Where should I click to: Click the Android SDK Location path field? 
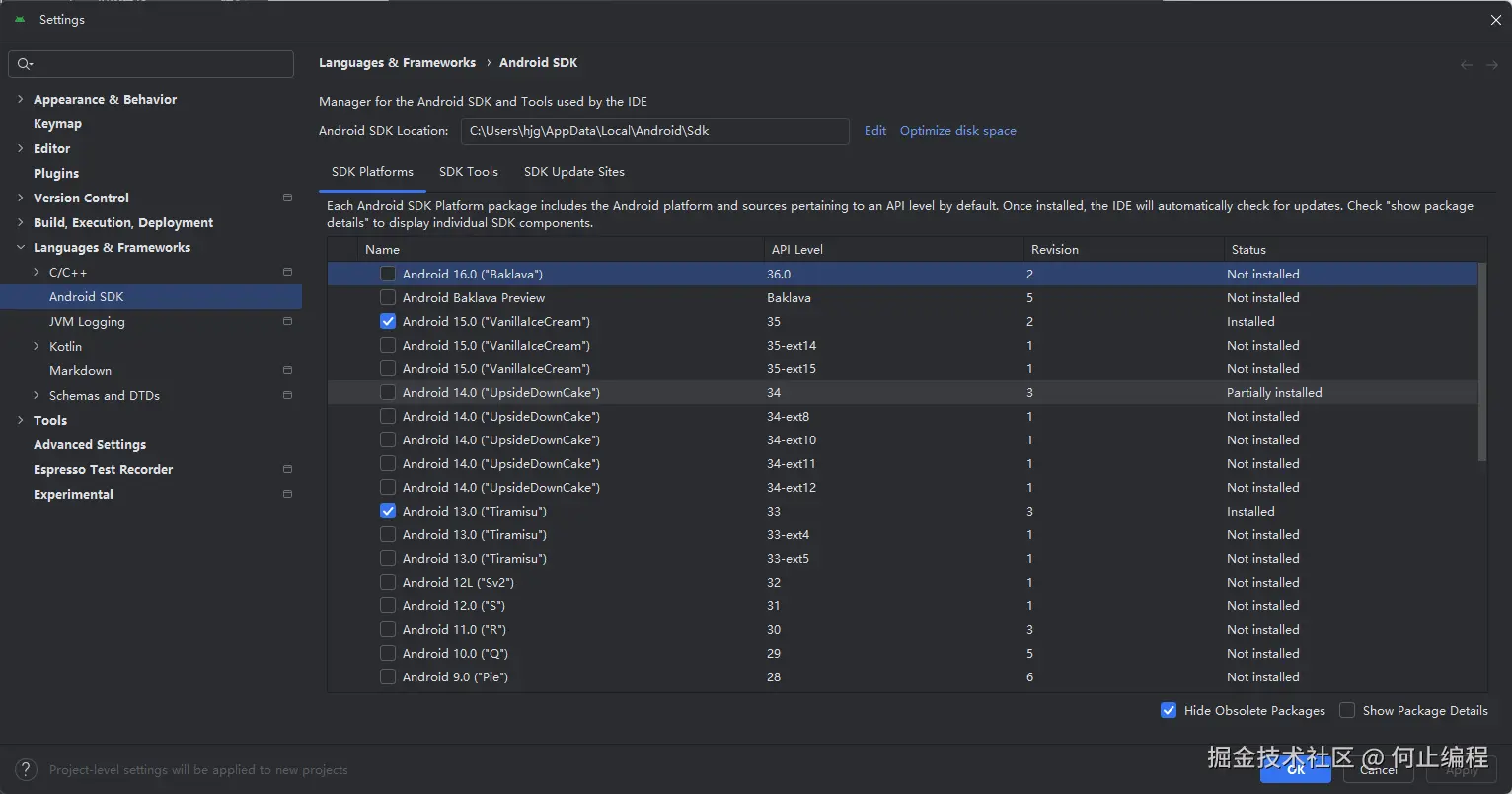[654, 130]
